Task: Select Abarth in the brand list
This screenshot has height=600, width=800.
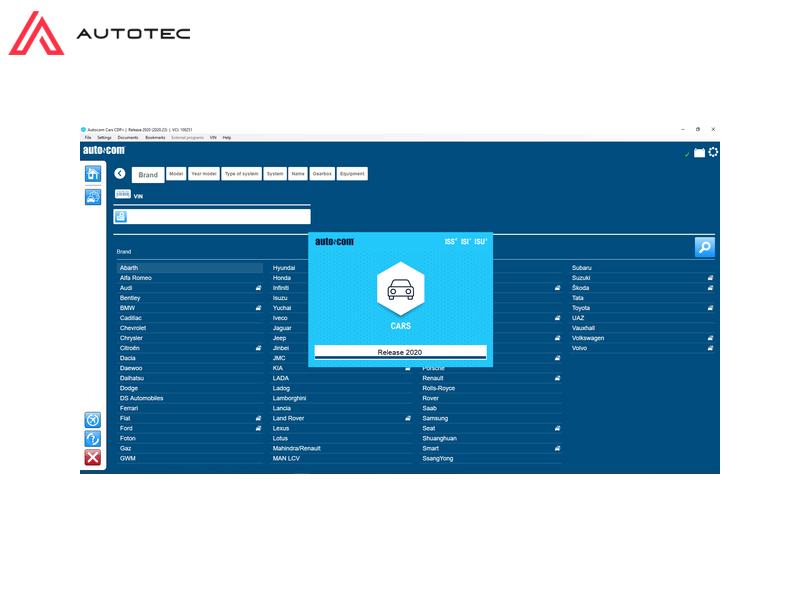Action: point(190,268)
